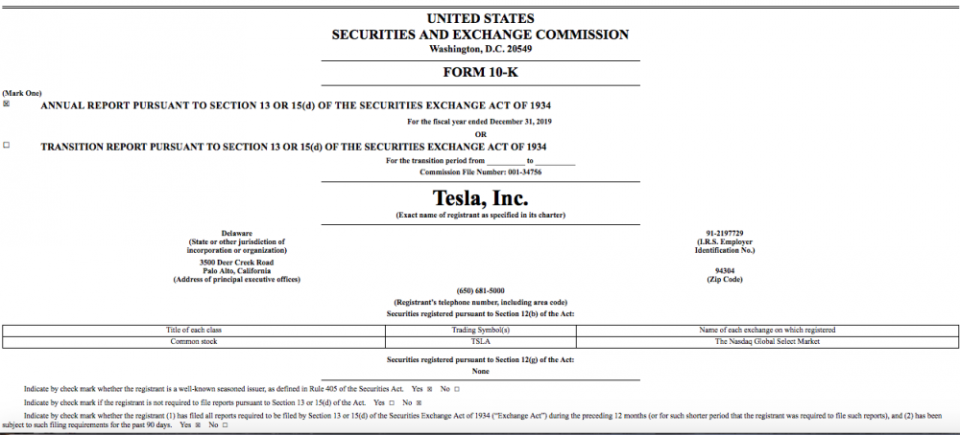Select Yes for well-known seasoned issuer
The height and width of the screenshot is (435, 960).
pos(430,388)
